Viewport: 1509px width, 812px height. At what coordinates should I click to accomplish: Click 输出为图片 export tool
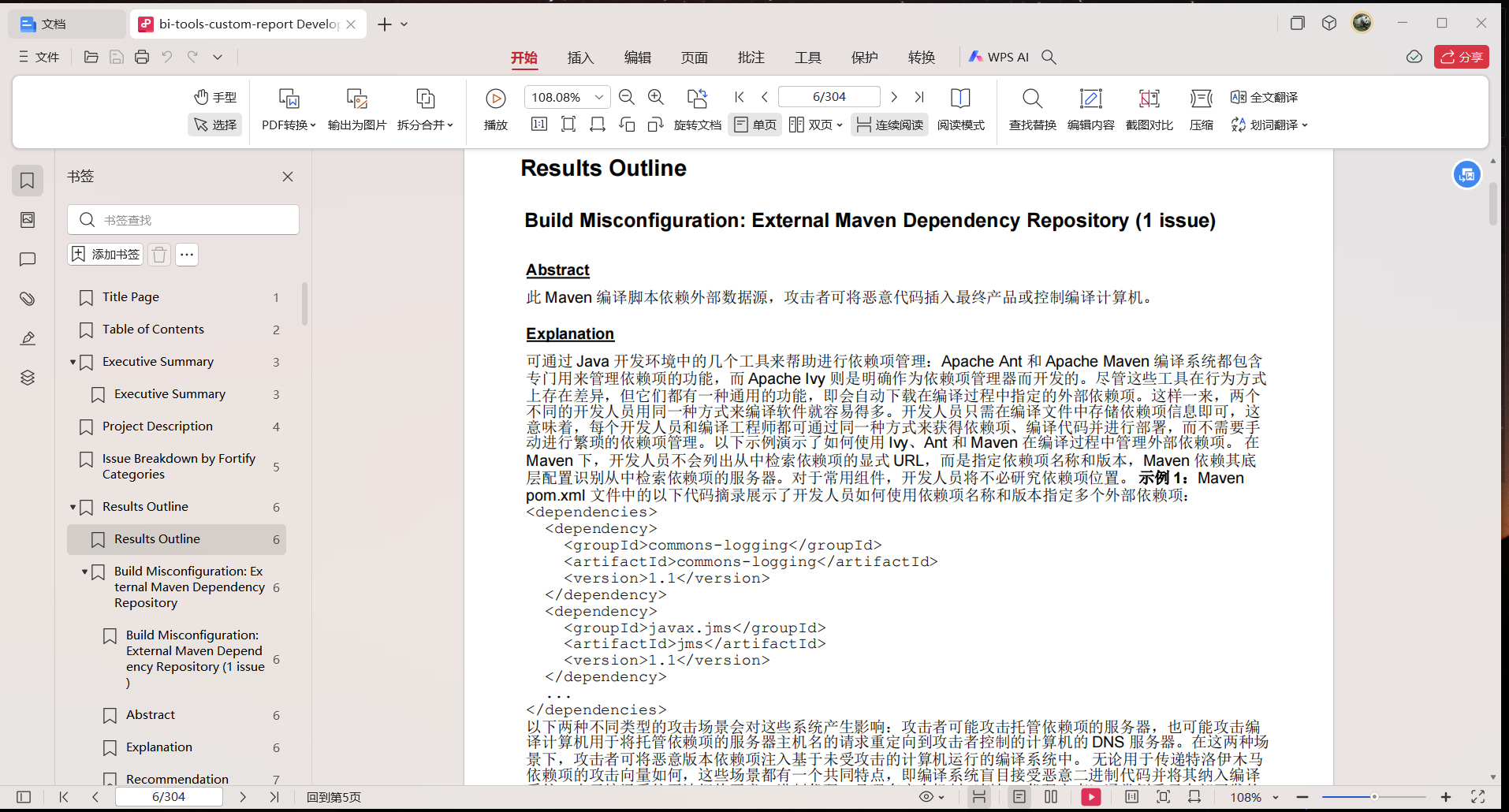[x=357, y=110]
